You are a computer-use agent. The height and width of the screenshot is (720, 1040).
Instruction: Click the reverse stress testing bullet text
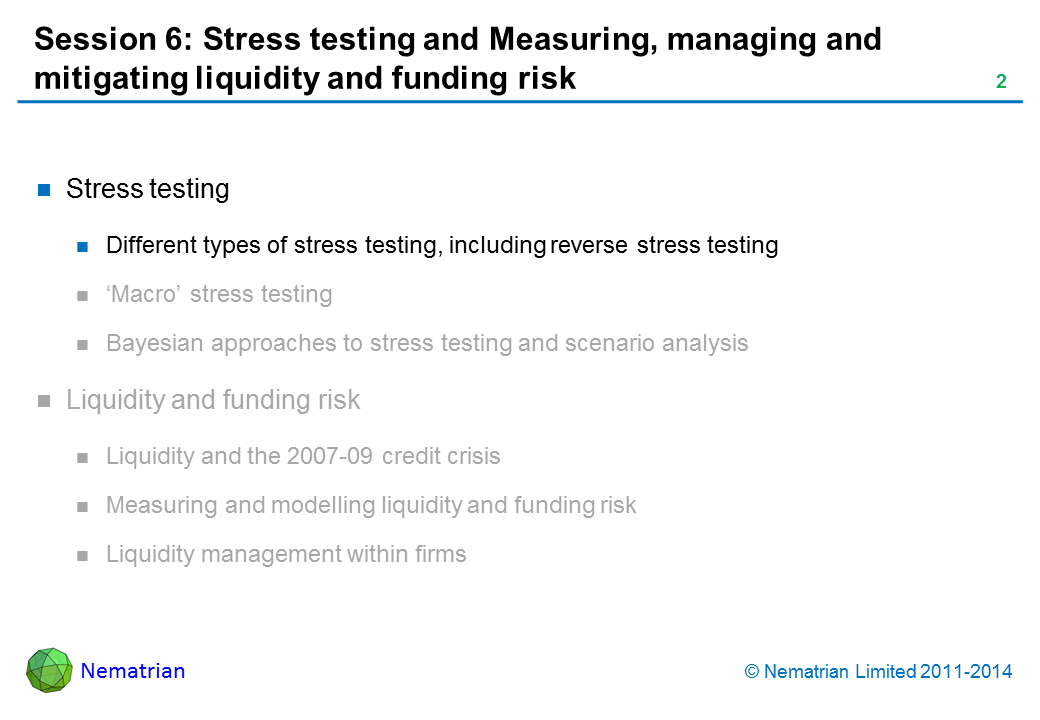442,245
